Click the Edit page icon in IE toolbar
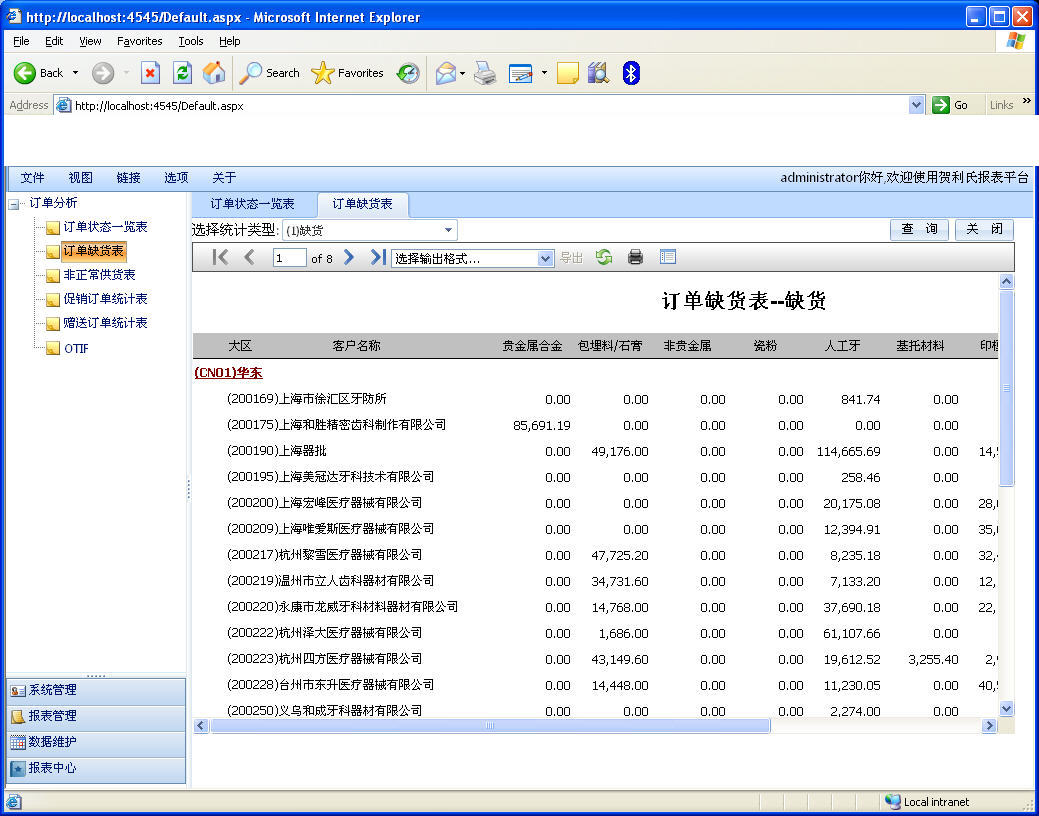The image size is (1039, 816). coord(521,73)
